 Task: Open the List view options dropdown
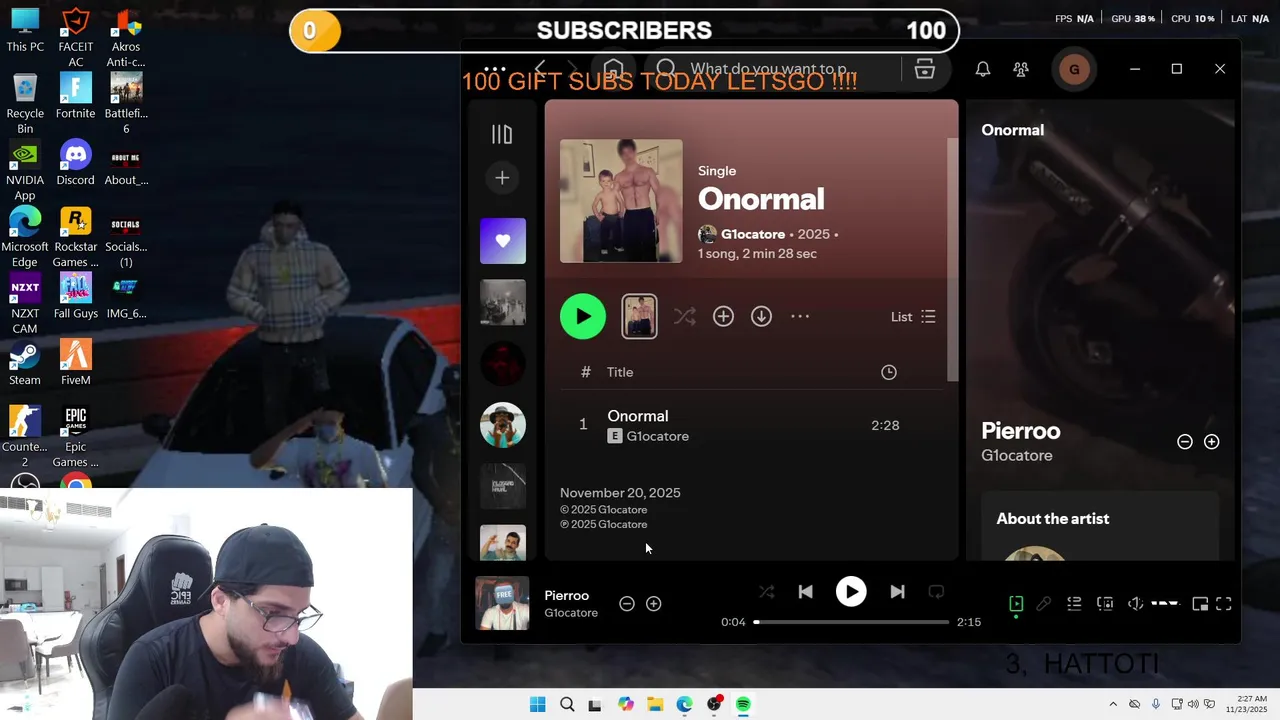point(913,317)
